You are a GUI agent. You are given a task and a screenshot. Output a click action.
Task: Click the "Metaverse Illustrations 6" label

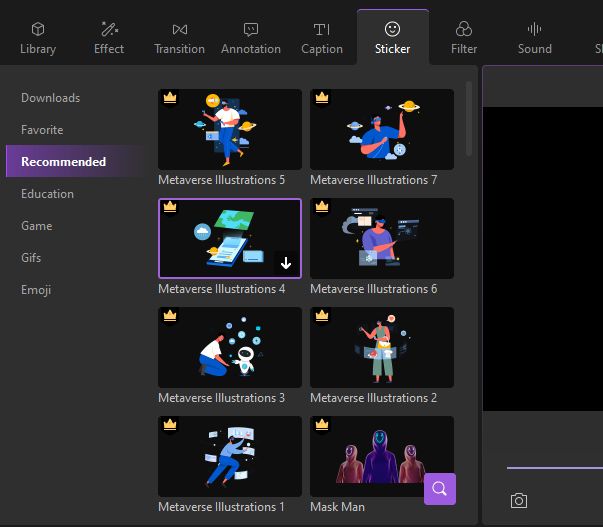373,289
